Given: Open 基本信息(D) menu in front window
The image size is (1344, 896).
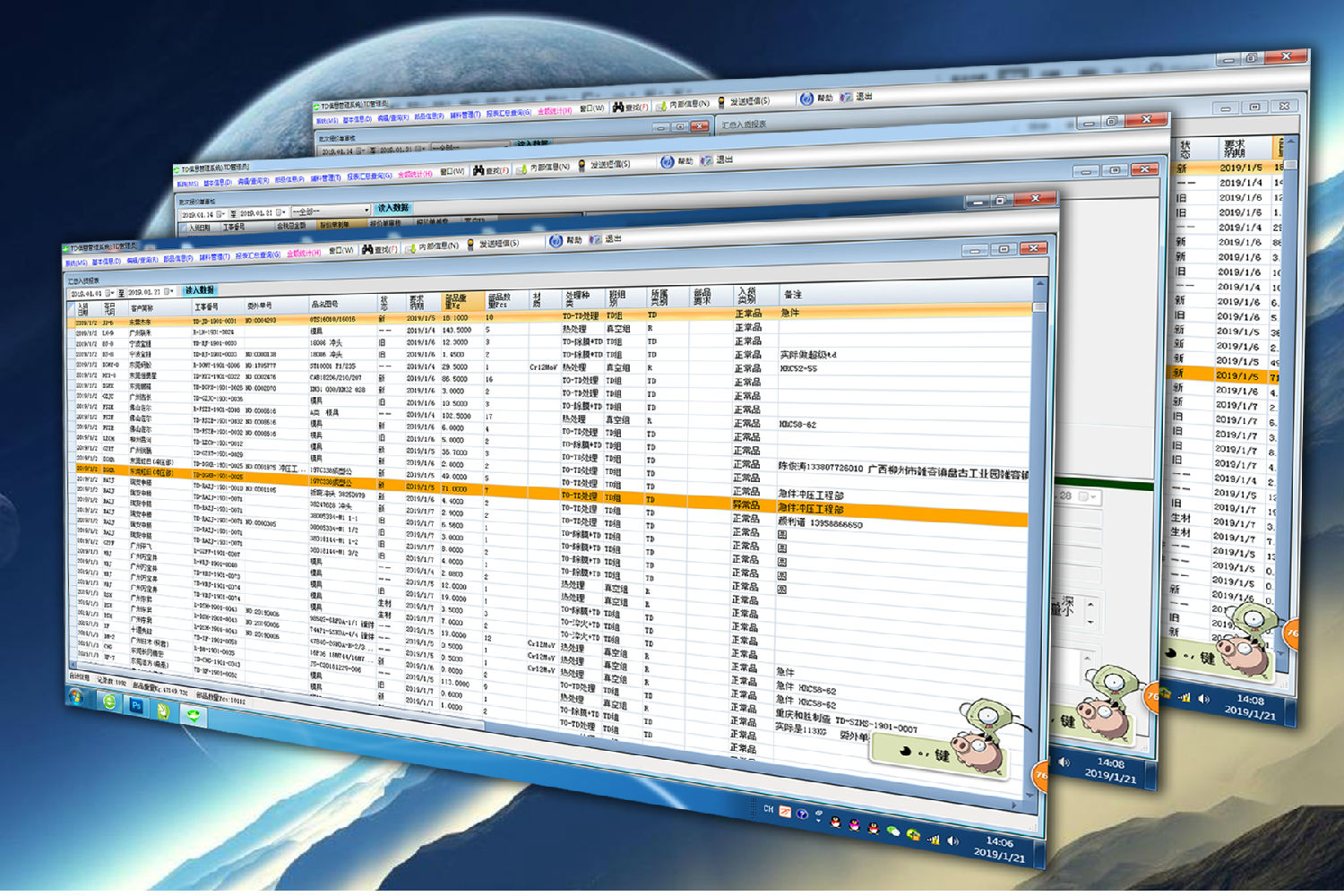Looking at the screenshot, I should pos(106,262).
